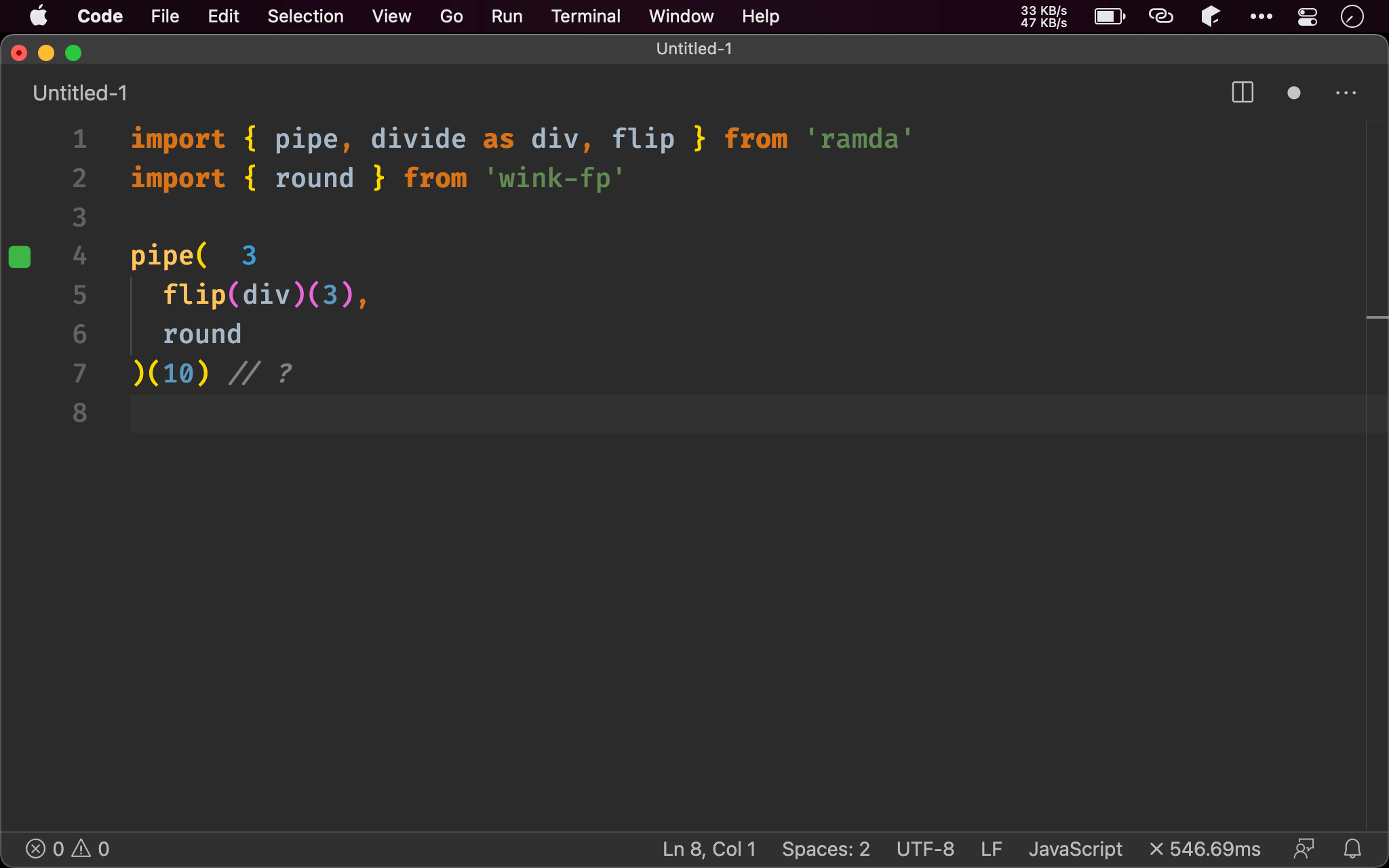This screenshot has width=1389, height=868.
Task: Click flip(div)(3) on line 5
Action: (x=258, y=295)
